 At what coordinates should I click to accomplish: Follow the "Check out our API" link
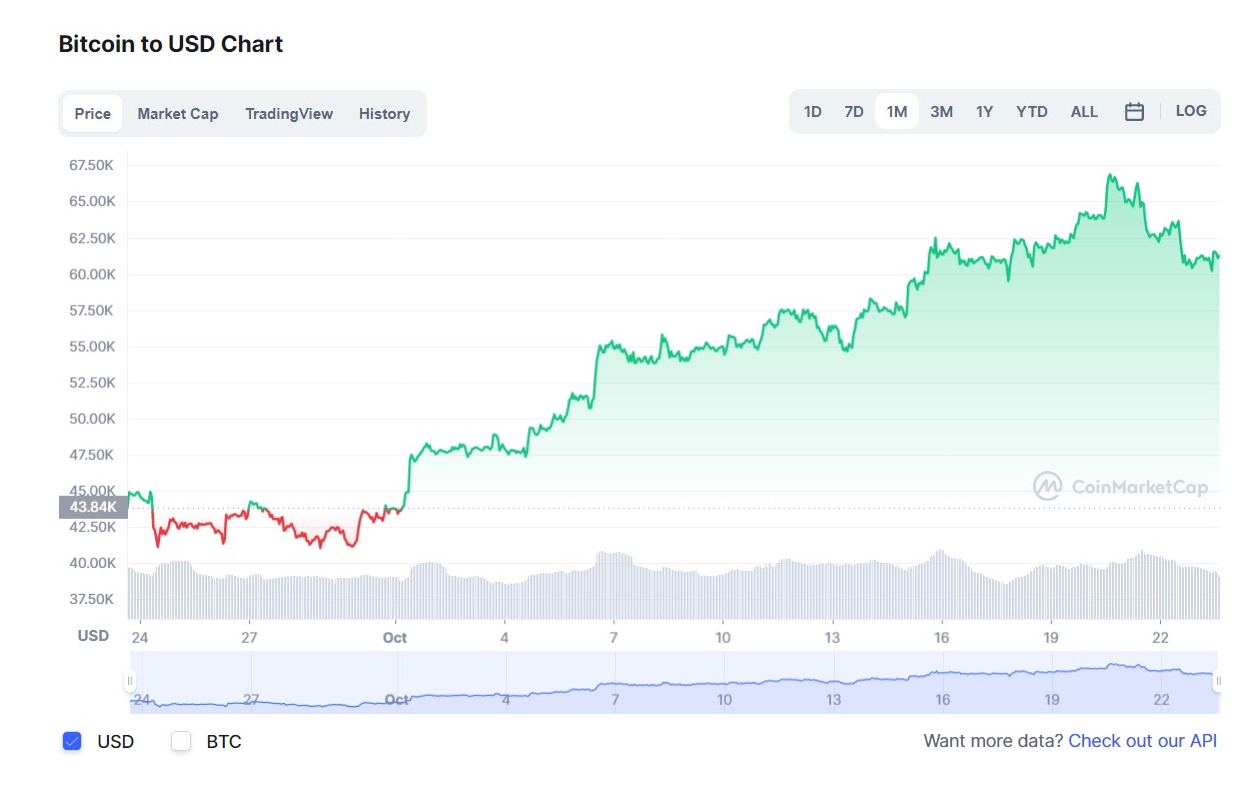pyautogui.click(x=1143, y=741)
